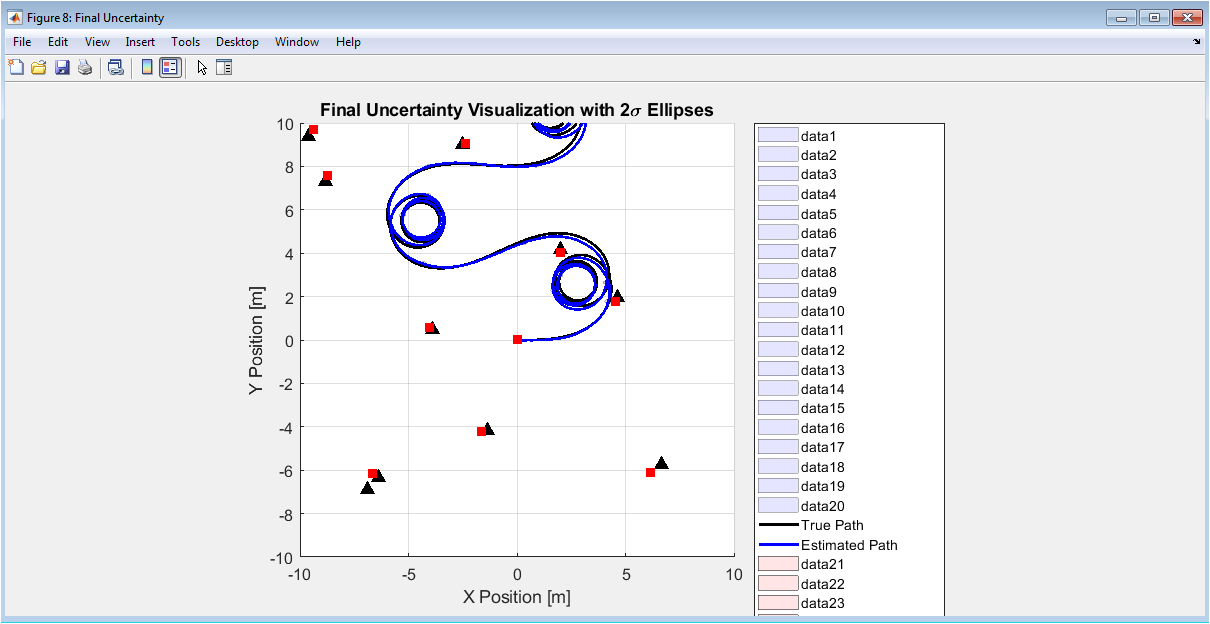
Task: Select the data3 legend label
Action: 819,174
